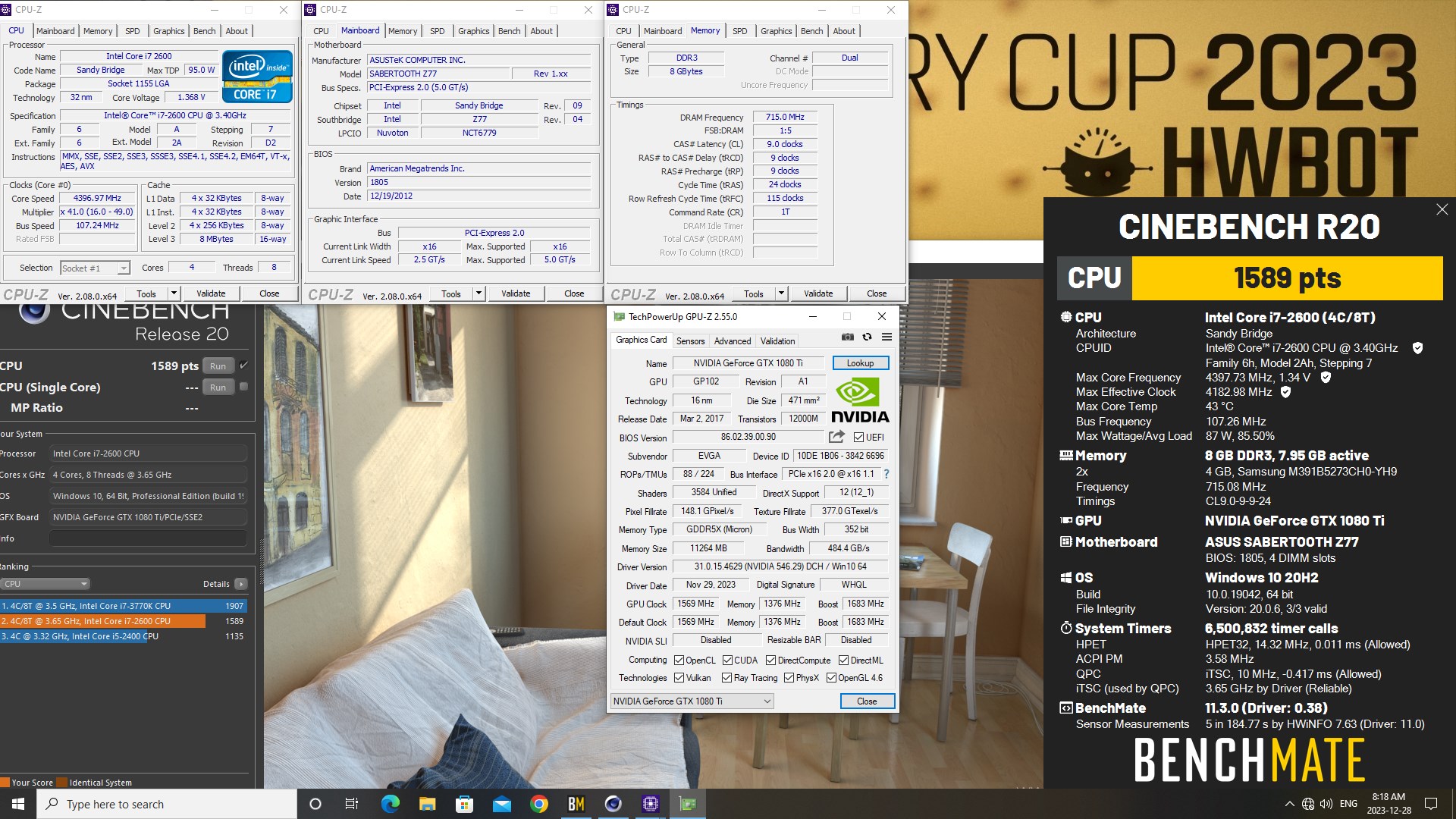This screenshot has height=819, width=1456.
Task: Switch to GPU-Z taskbar icon
Action: 688,804
